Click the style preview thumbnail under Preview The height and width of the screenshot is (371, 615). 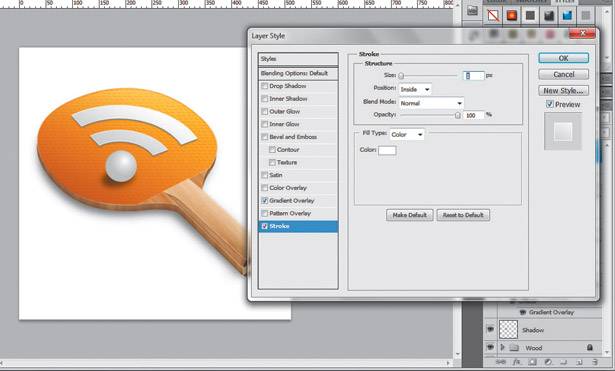pyautogui.click(x=563, y=131)
